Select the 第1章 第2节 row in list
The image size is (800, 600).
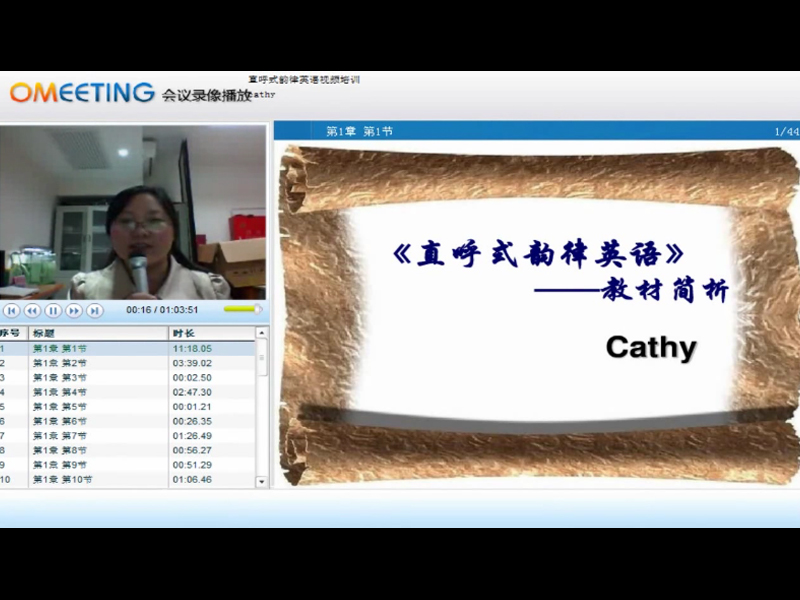point(60,363)
